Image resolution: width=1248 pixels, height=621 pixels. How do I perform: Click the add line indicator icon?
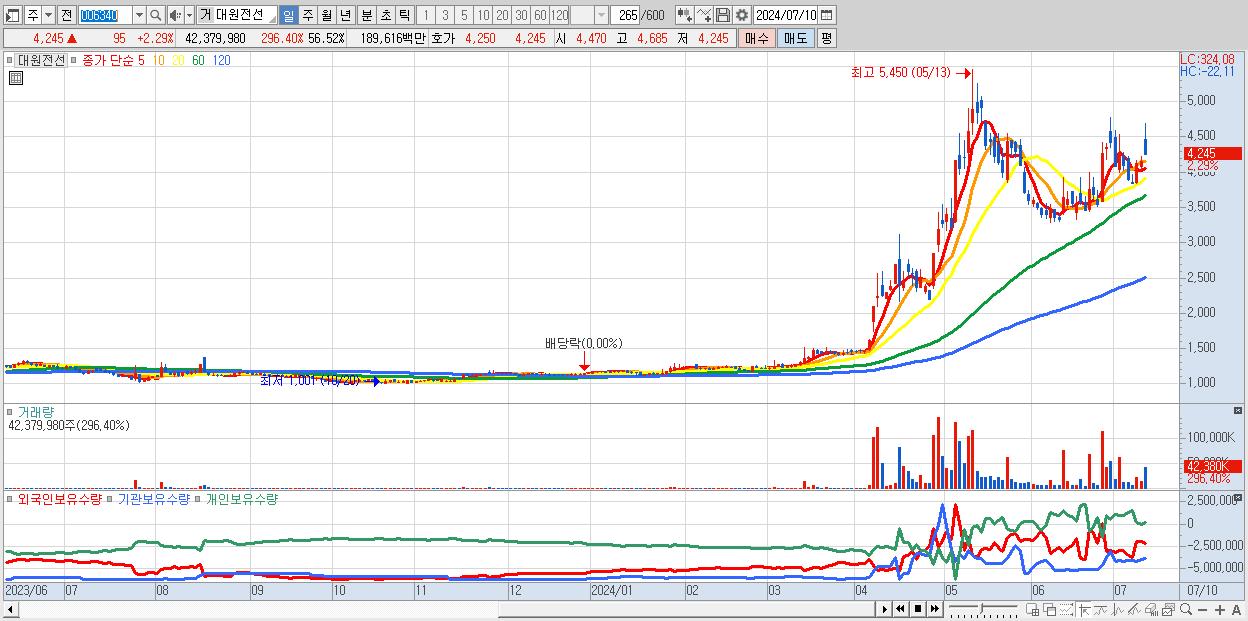pyautogui.click(x=703, y=15)
